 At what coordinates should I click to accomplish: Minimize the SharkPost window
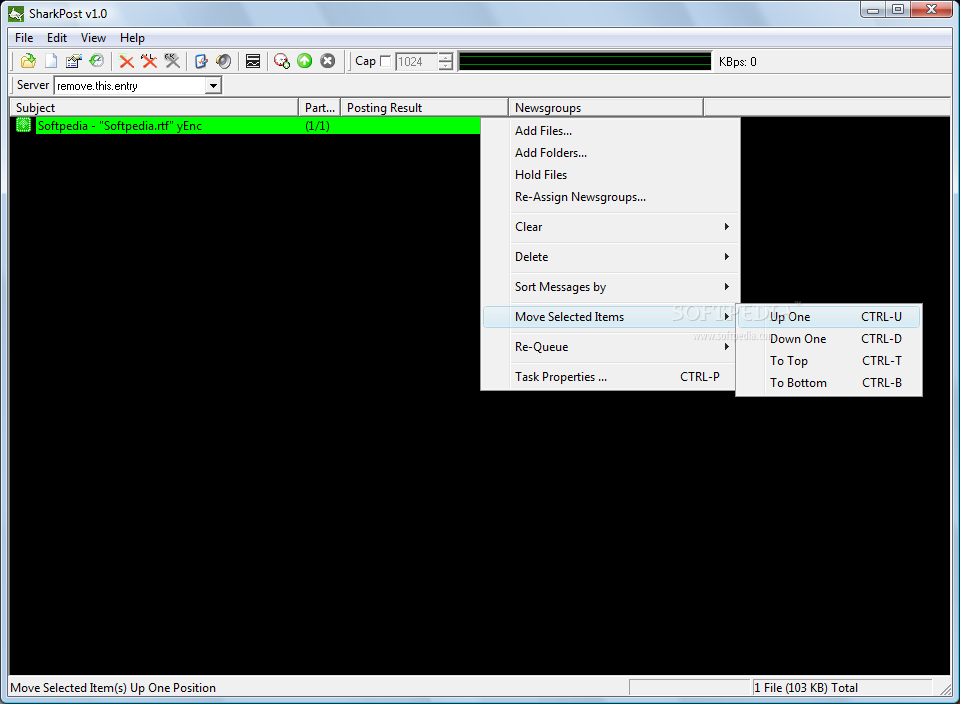873,9
